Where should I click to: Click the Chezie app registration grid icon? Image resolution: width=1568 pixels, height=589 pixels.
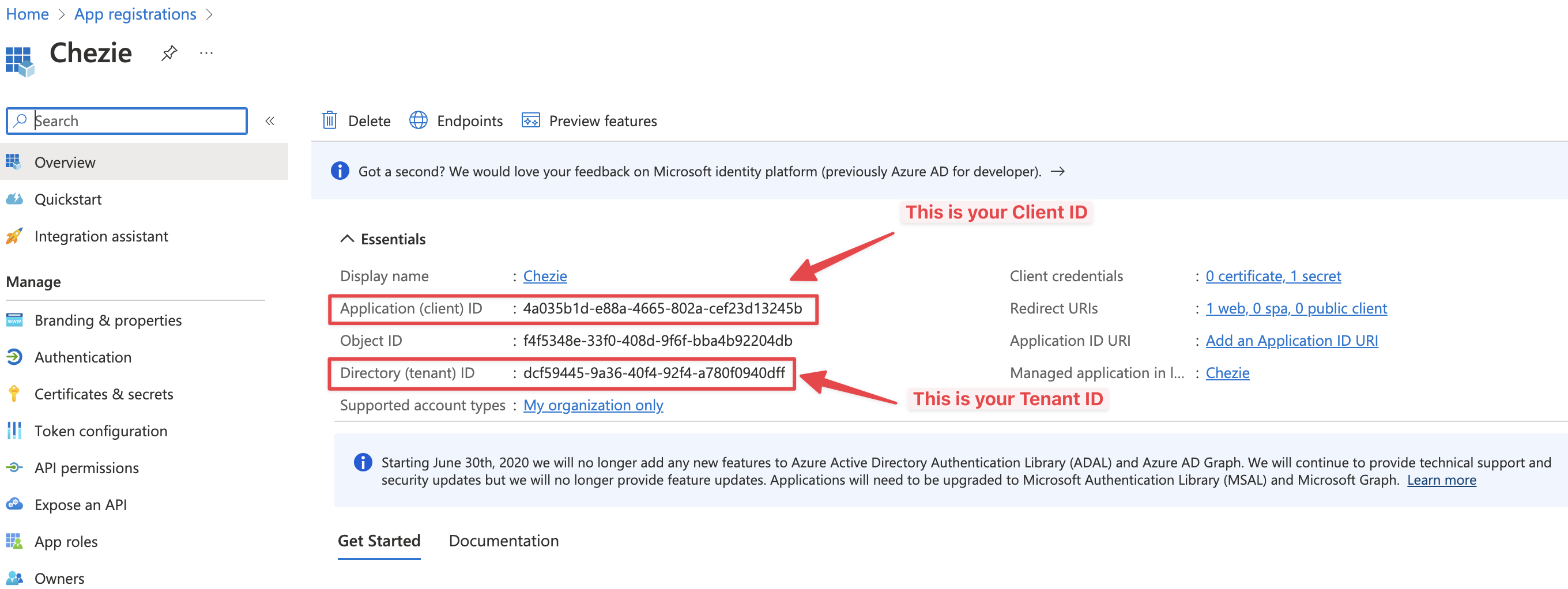click(20, 62)
